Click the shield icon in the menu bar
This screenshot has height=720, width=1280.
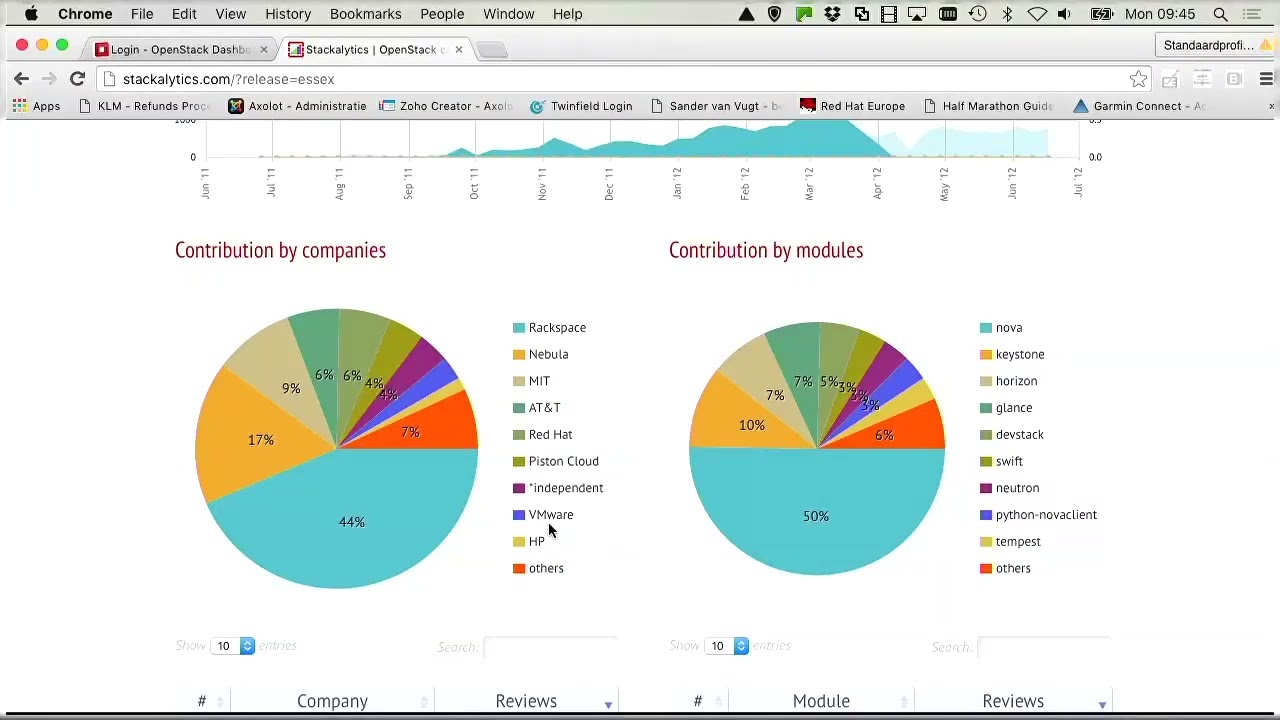coord(774,14)
